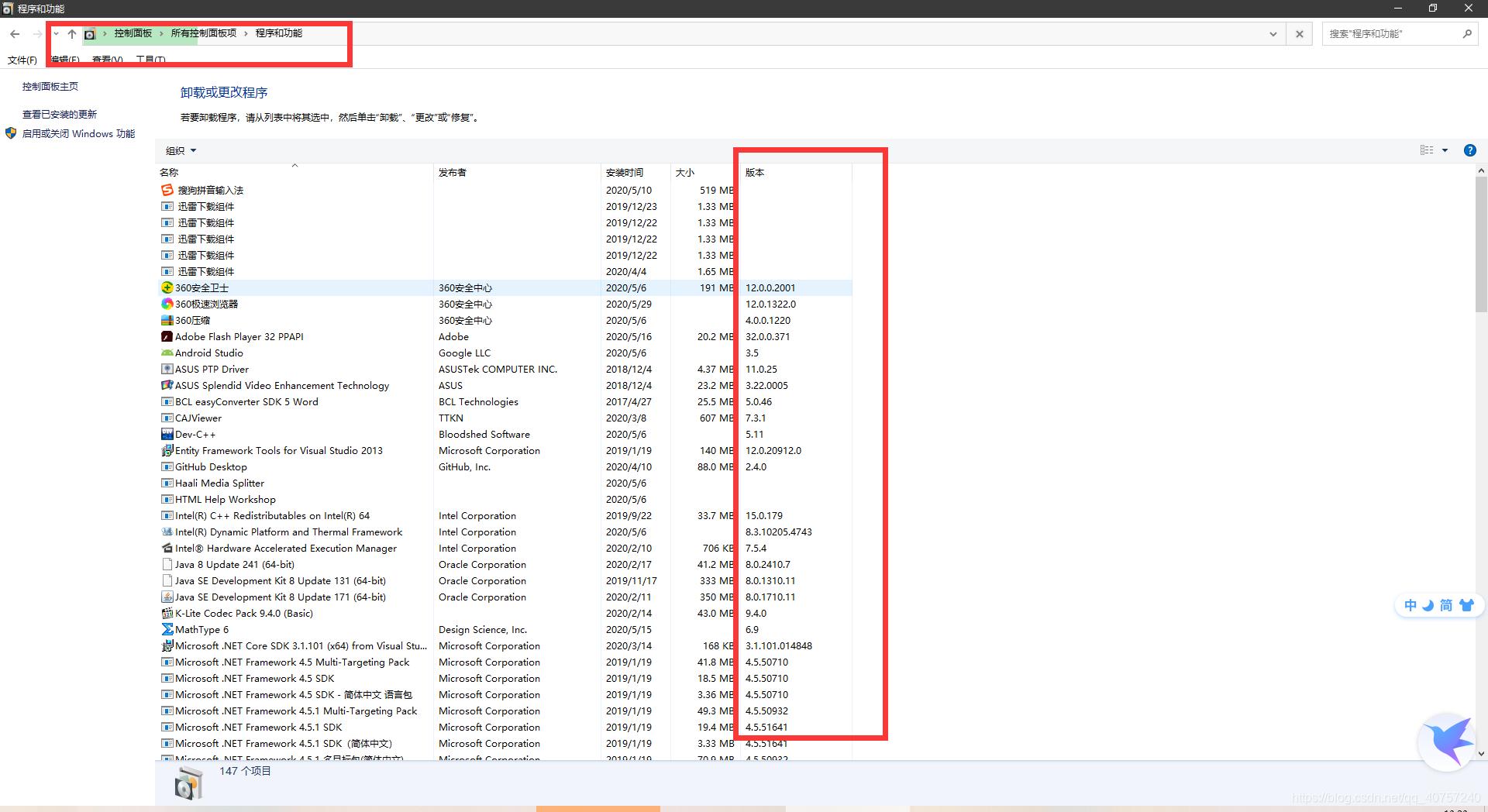Click the scrollbar up arrow
1488x812 pixels.
point(1481,170)
